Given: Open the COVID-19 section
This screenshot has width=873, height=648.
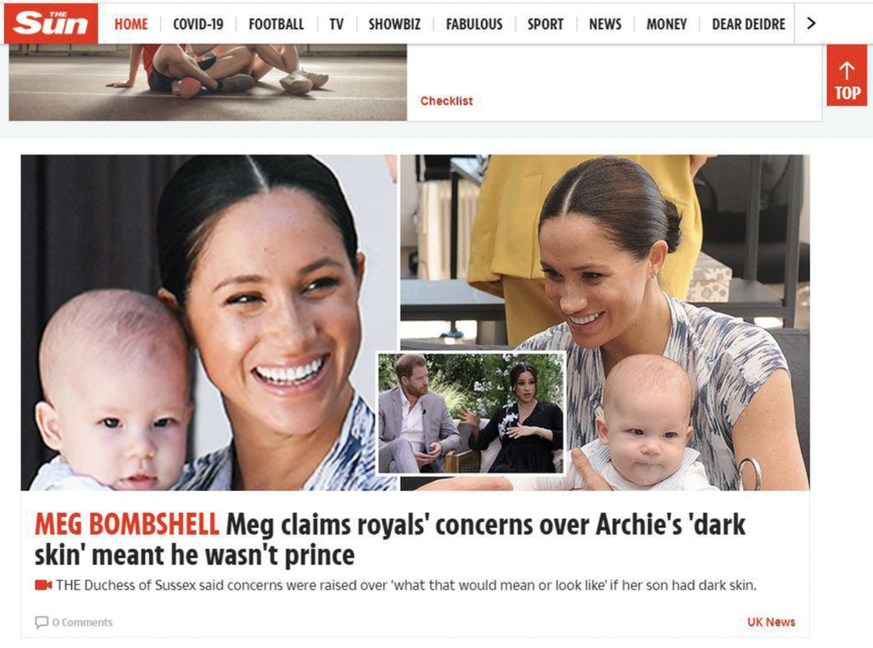Looking at the screenshot, I should click(x=198, y=24).
